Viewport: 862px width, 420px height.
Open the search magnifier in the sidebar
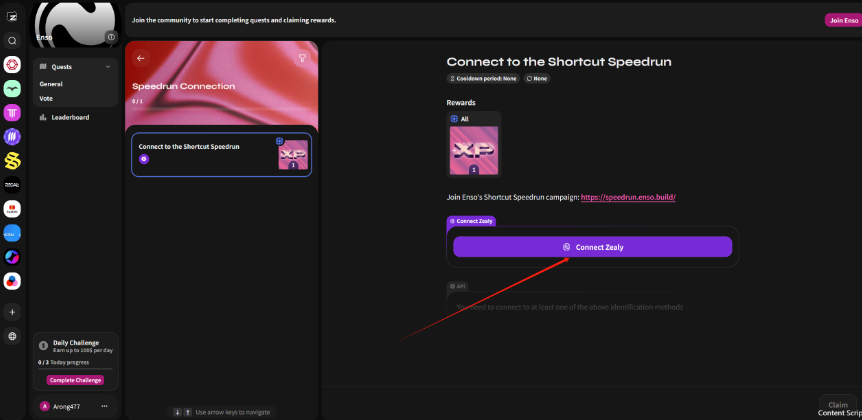click(x=12, y=40)
